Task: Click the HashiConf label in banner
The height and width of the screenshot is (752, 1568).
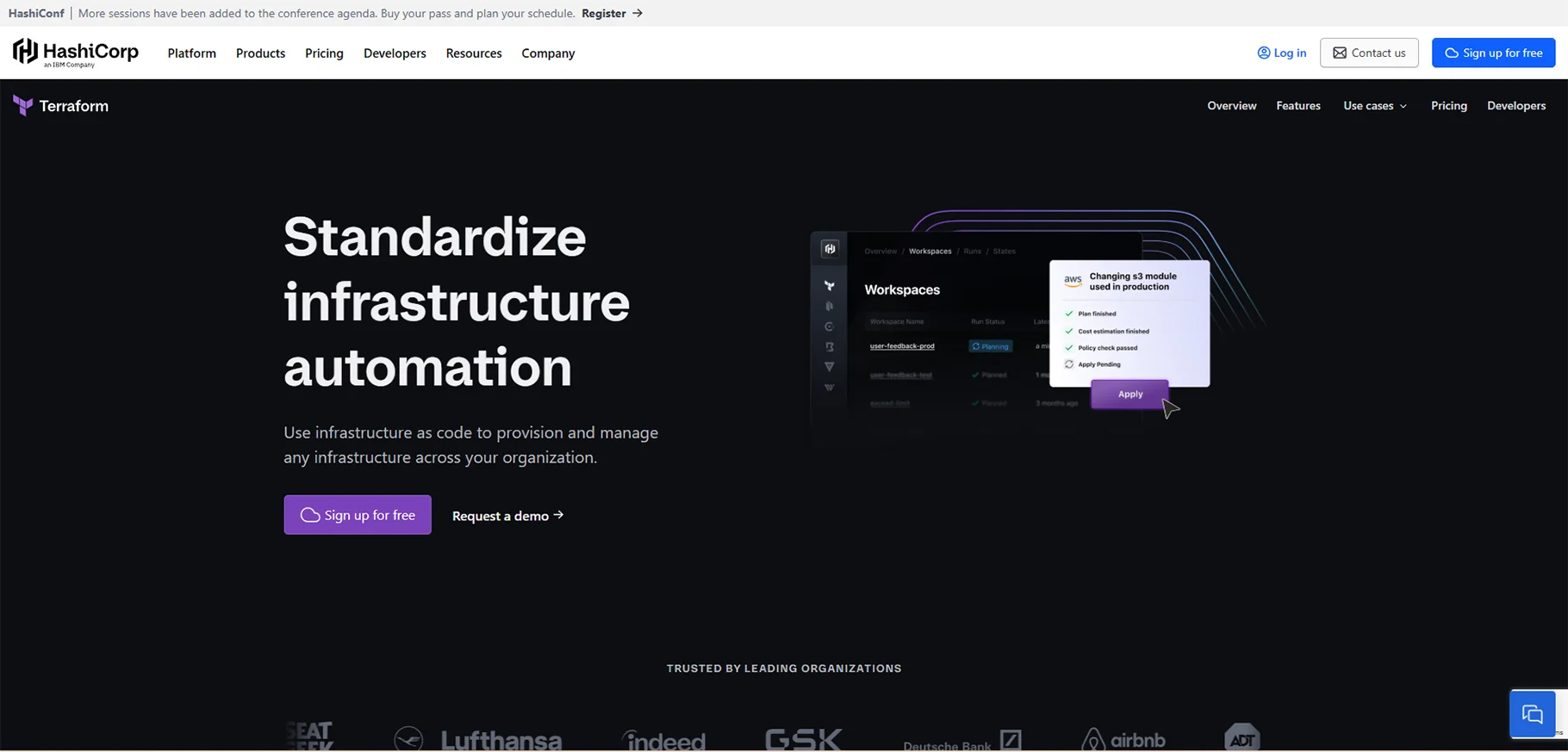Action: pyautogui.click(x=36, y=13)
